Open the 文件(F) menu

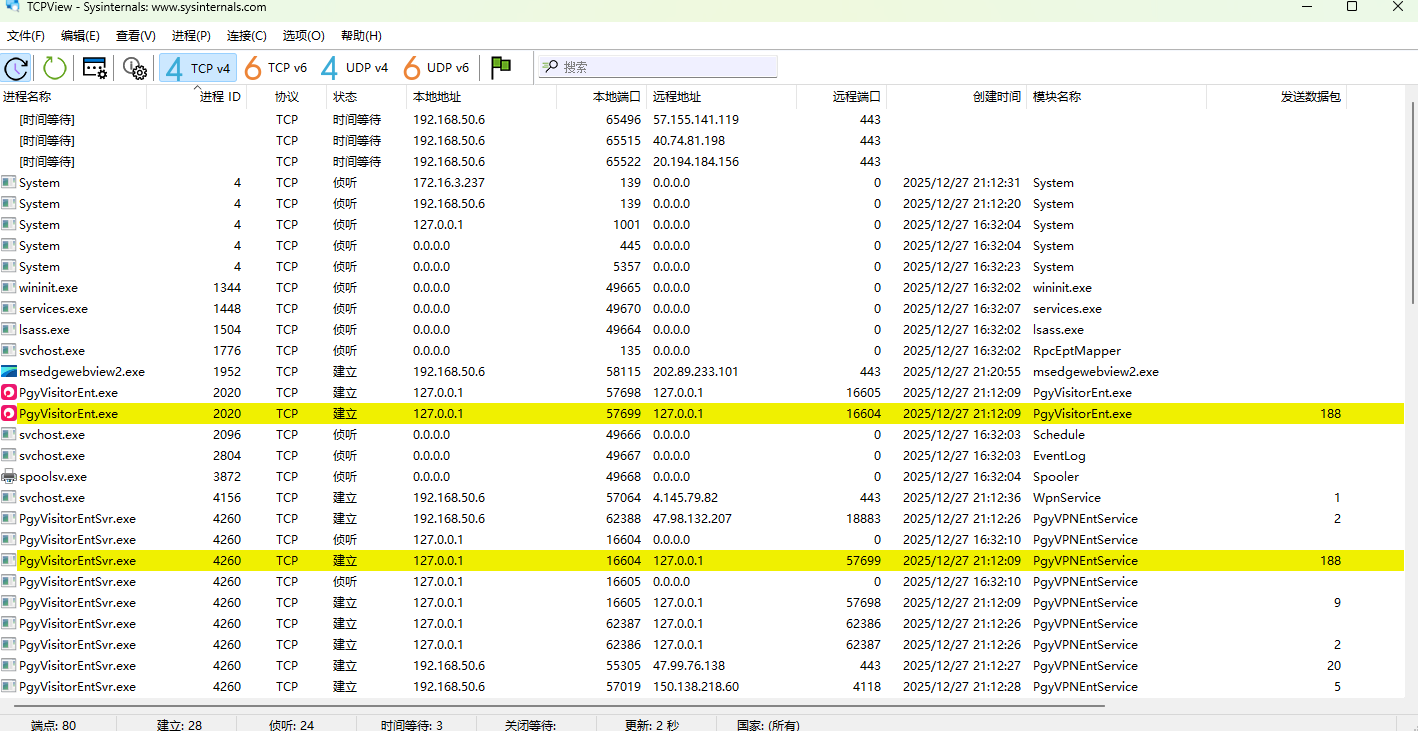pyautogui.click(x=26, y=36)
